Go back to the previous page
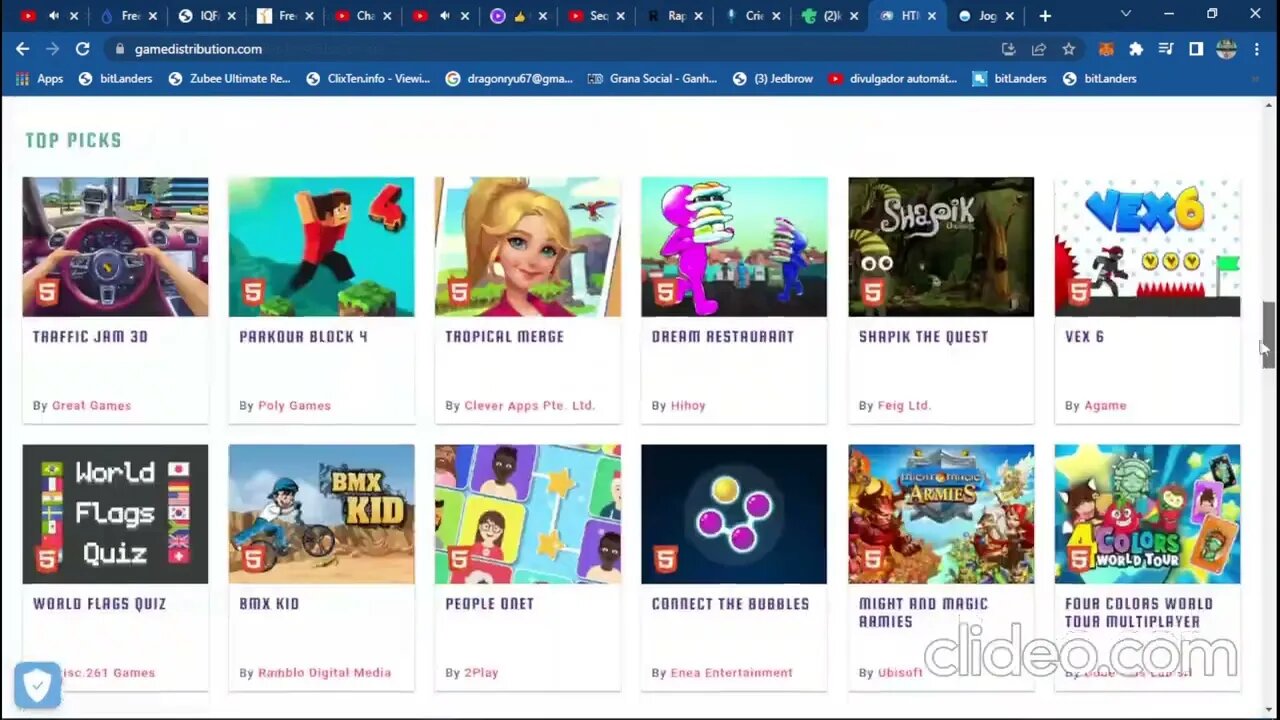 [22, 49]
